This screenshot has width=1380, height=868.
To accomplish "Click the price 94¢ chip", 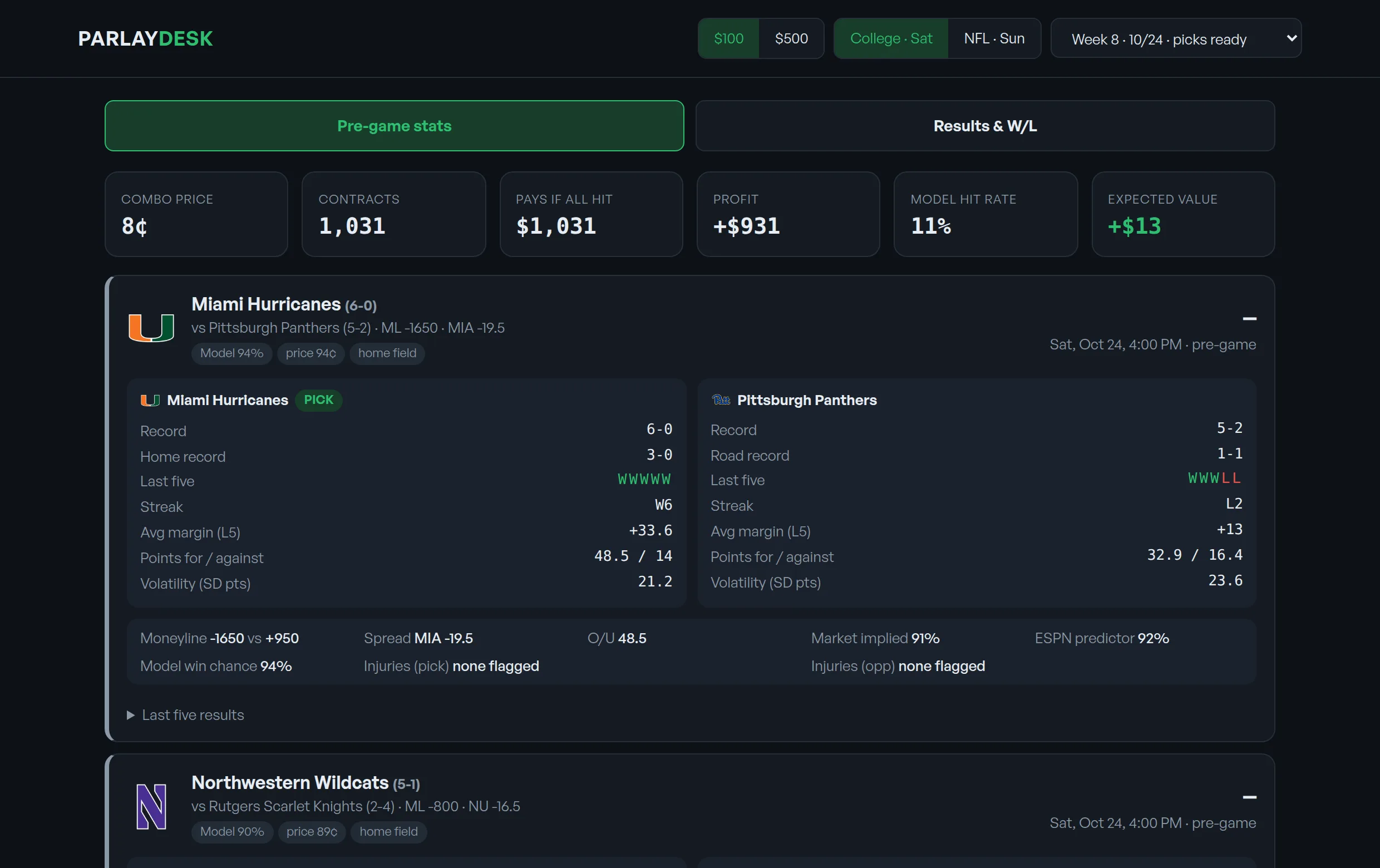I will 310,353.
